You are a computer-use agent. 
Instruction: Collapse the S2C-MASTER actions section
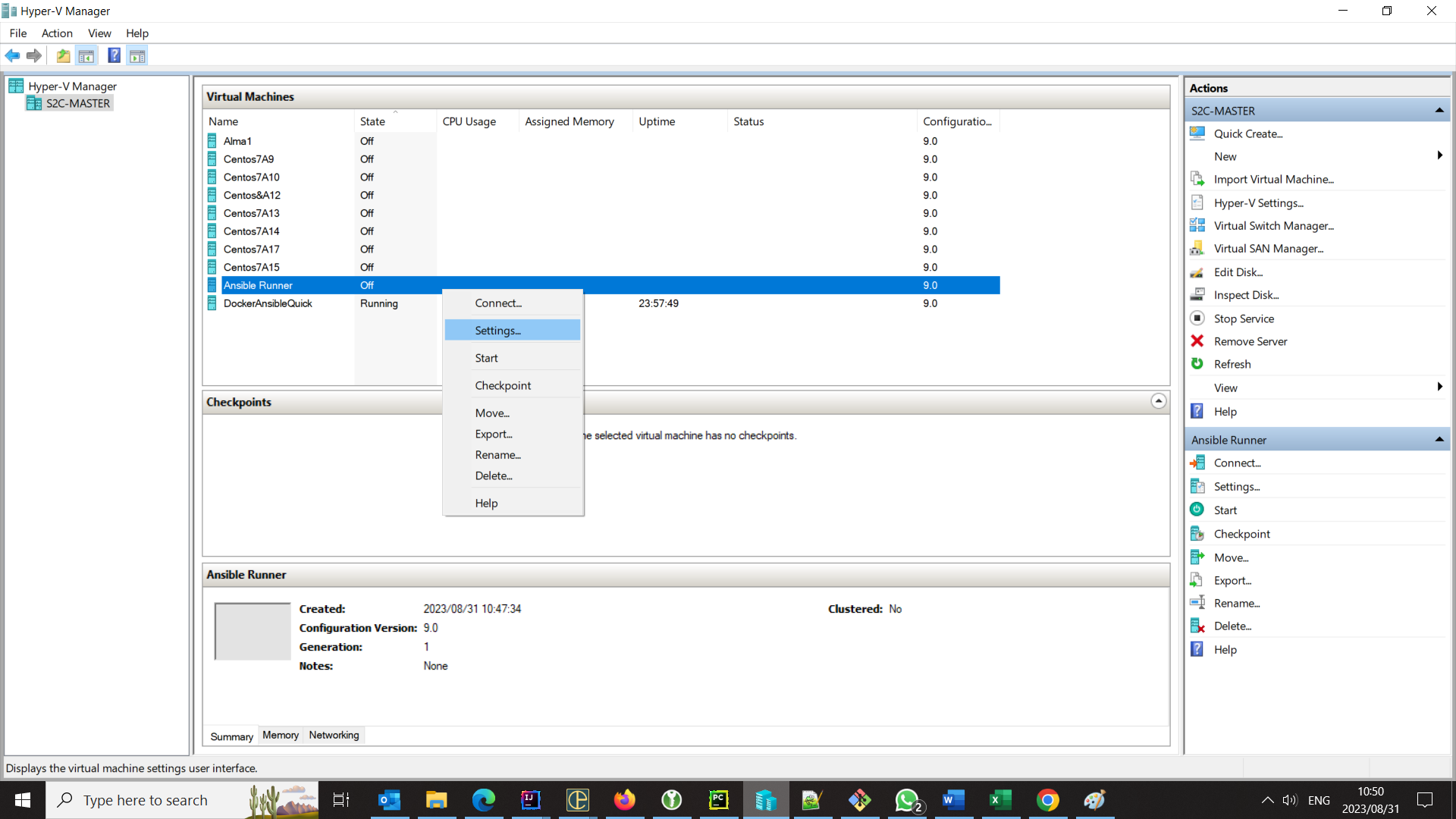(x=1439, y=111)
